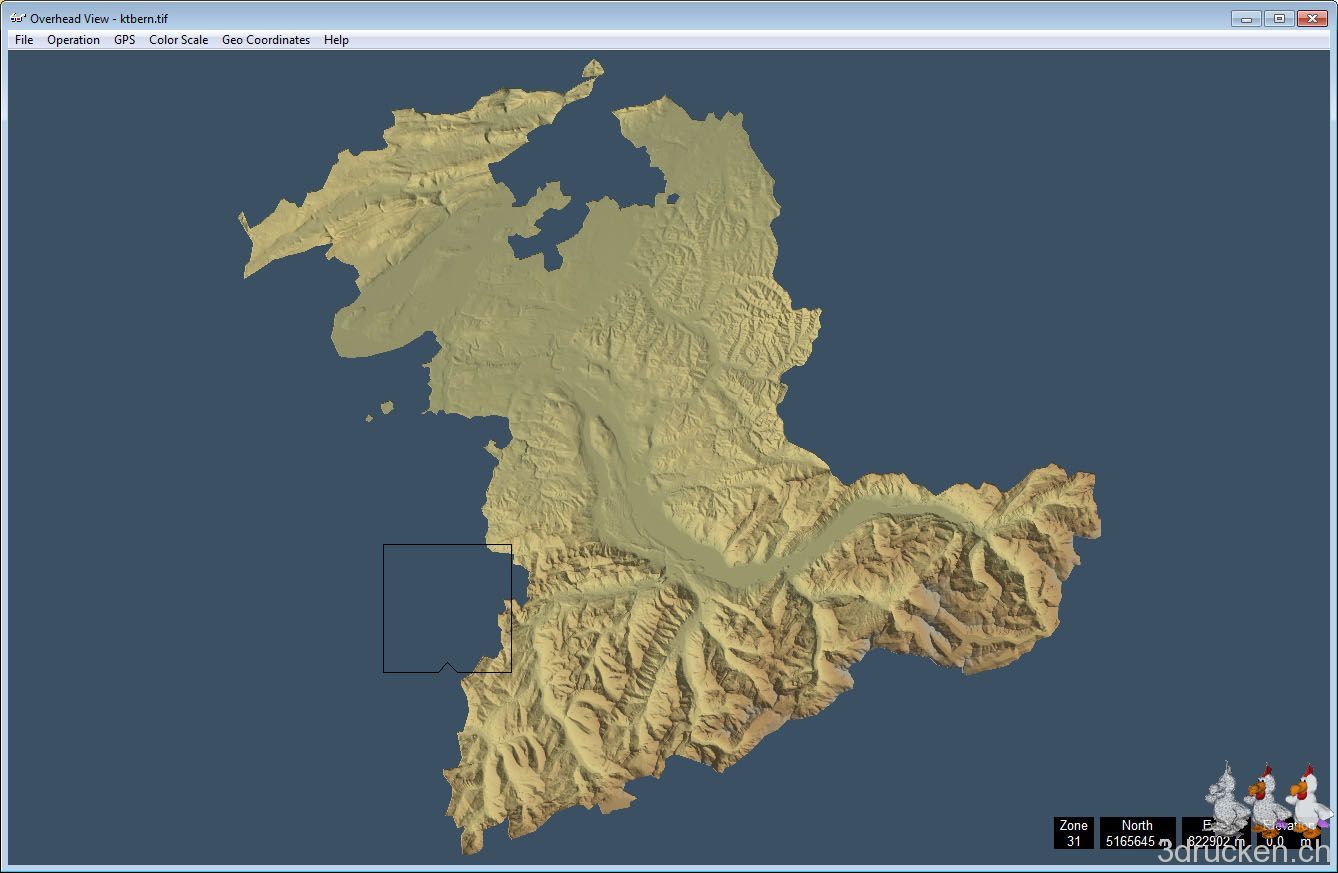Minimize the Overhead View window
Image resolution: width=1338 pixels, height=873 pixels.
pyautogui.click(x=1246, y=18)
